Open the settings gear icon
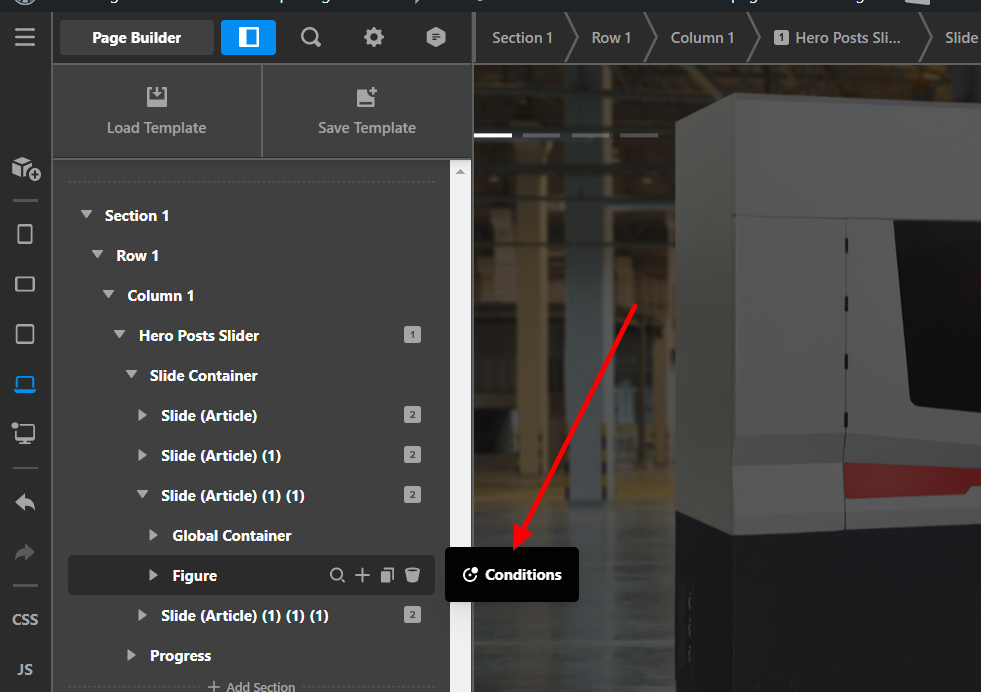Image resolution: width=981 pixels, height=692 pixels. tap(373, 38)
